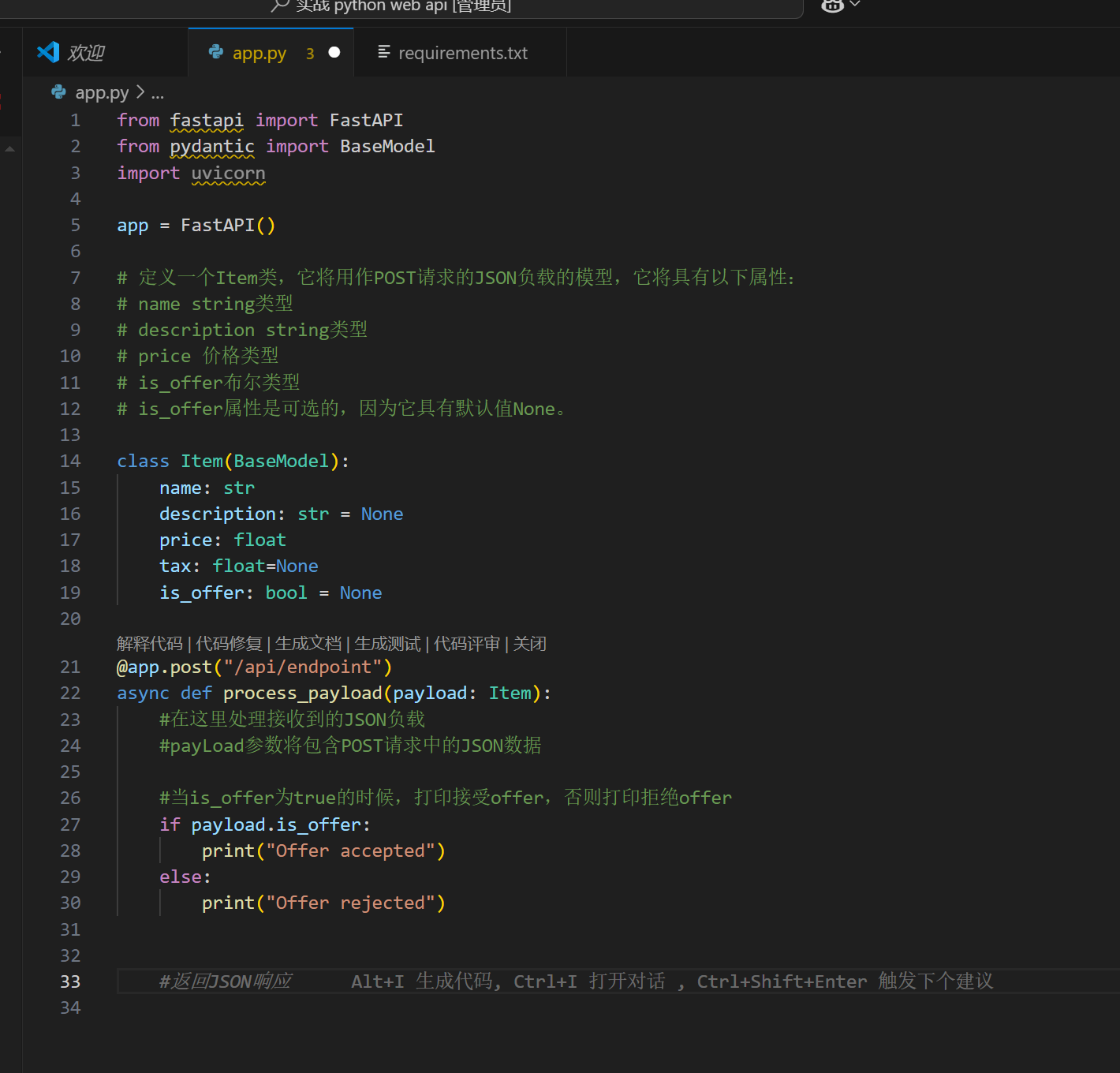
Task: Switch to the 欢迎 welcome tab
Action: [85, 53]
